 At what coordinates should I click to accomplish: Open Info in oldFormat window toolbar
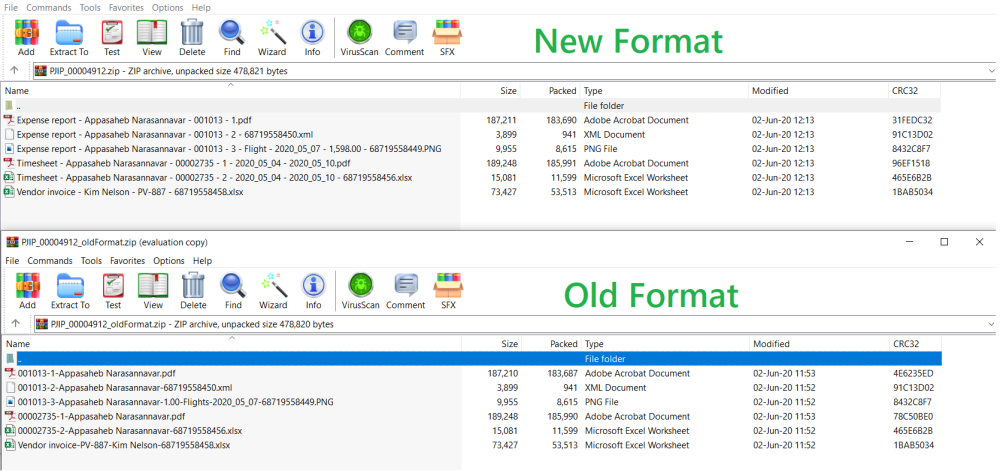(x=313, y=290)
